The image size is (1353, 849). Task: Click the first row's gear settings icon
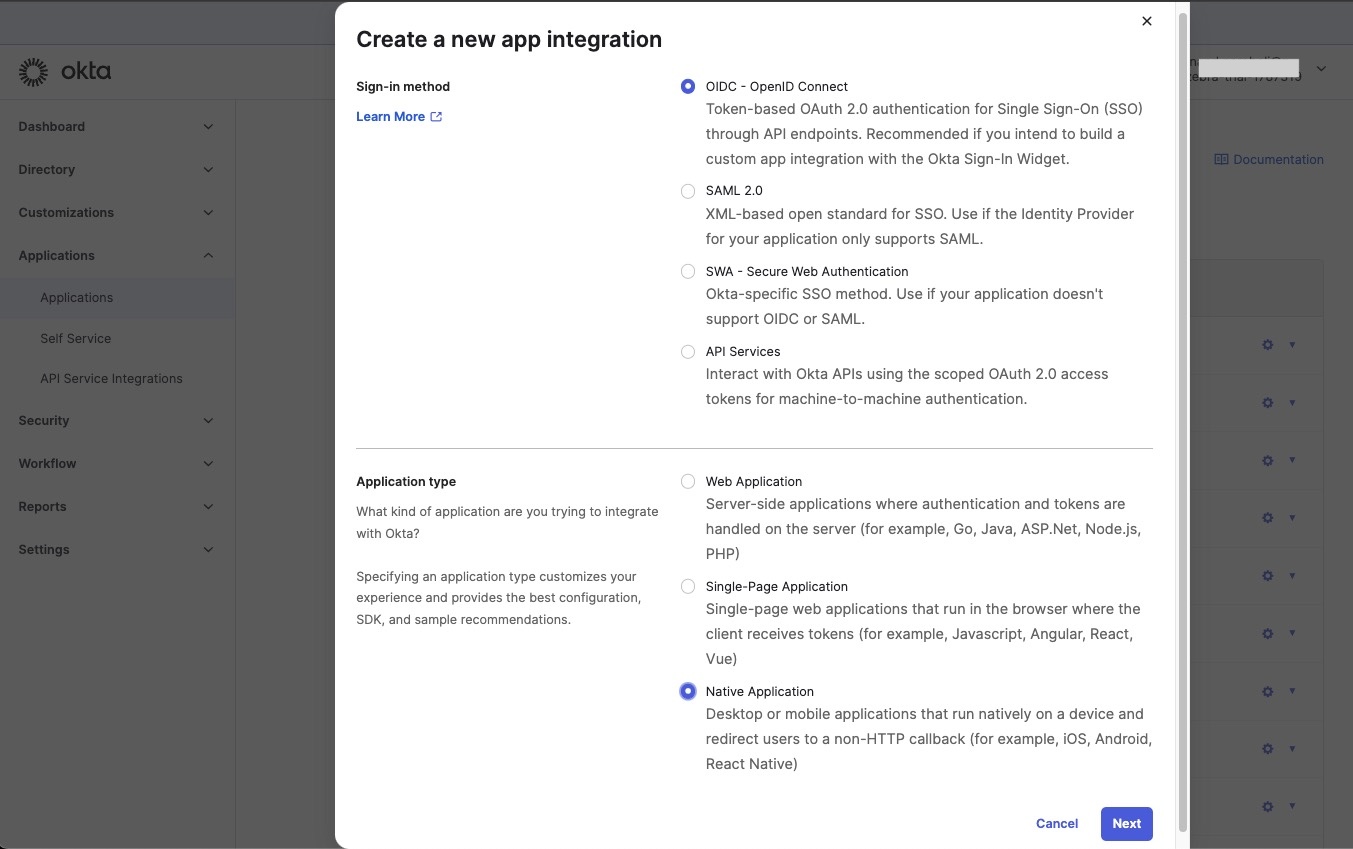point(1267,345)
